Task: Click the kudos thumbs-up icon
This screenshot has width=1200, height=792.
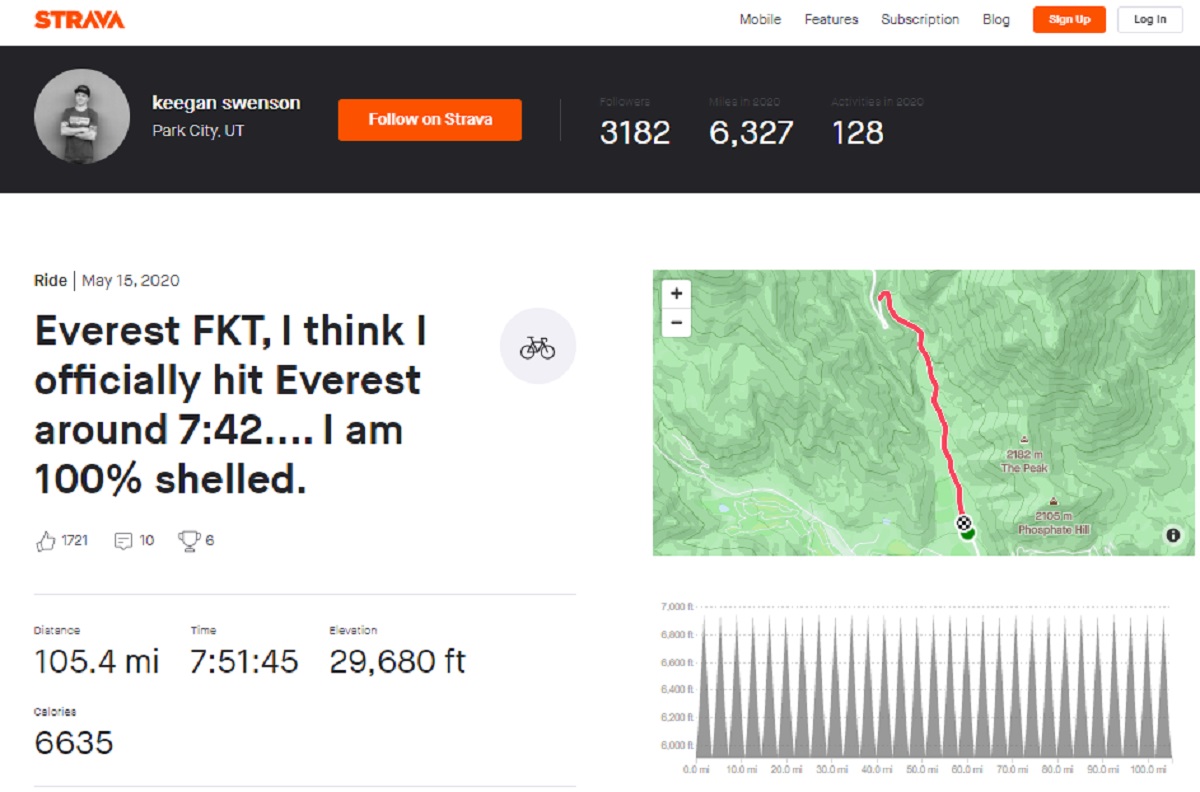Action: click(x=45, y=541)
